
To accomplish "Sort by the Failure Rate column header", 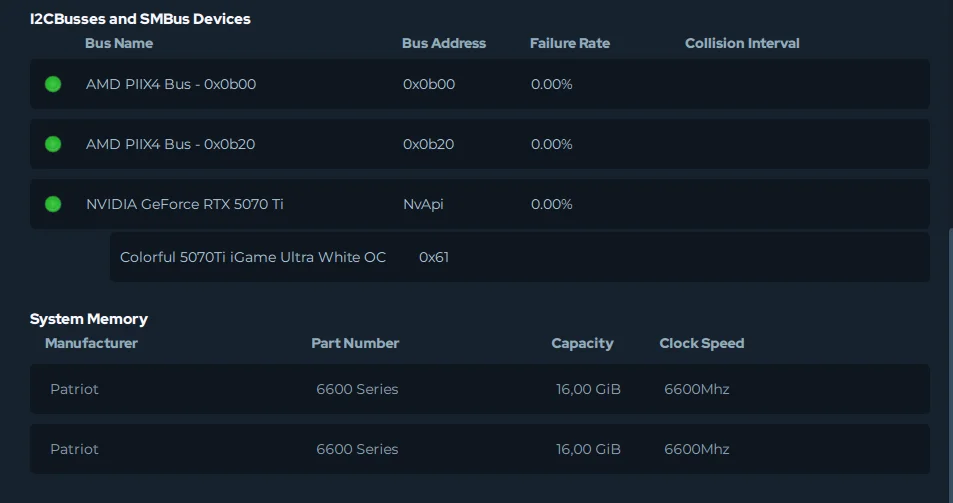I will pyautogui.click(x=570, y=43).
